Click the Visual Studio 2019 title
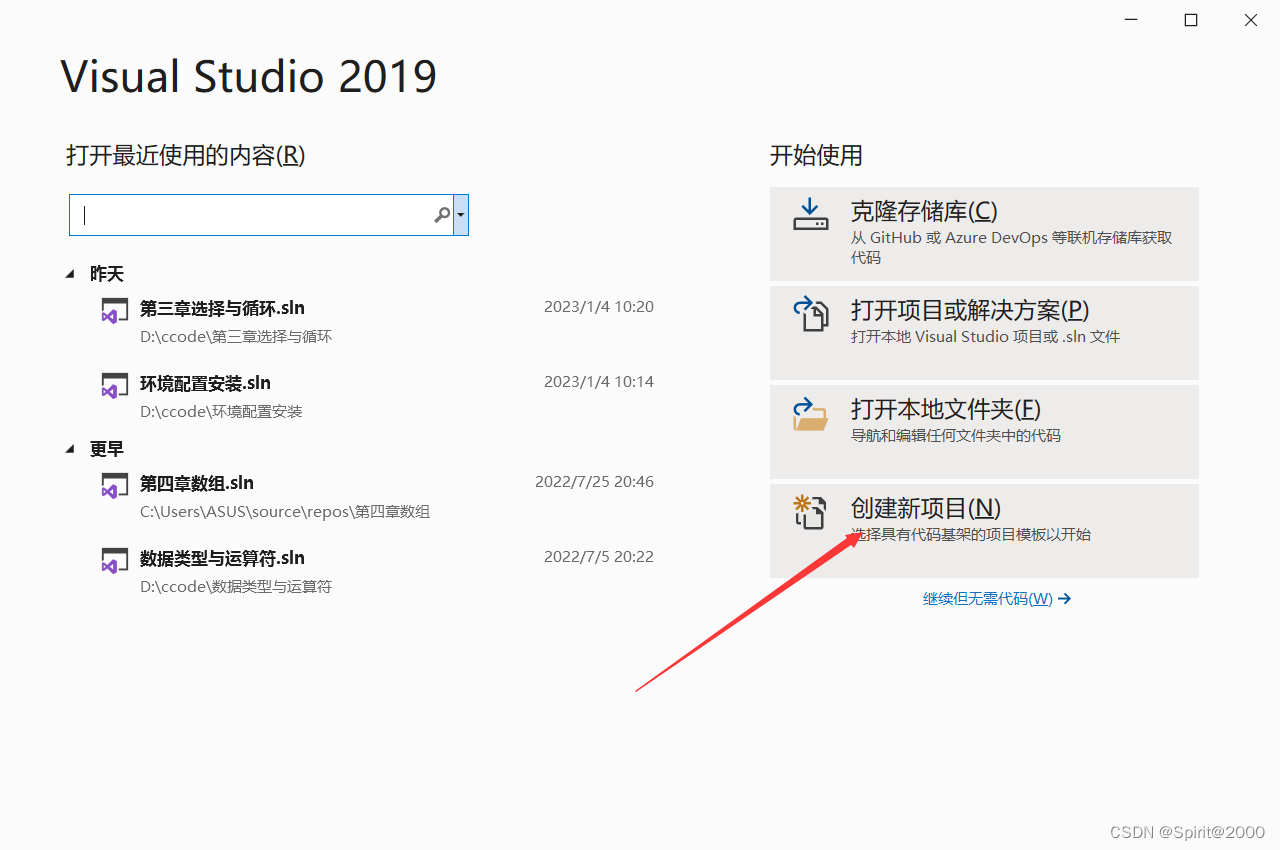1280x850 pixels. point(249,76)
